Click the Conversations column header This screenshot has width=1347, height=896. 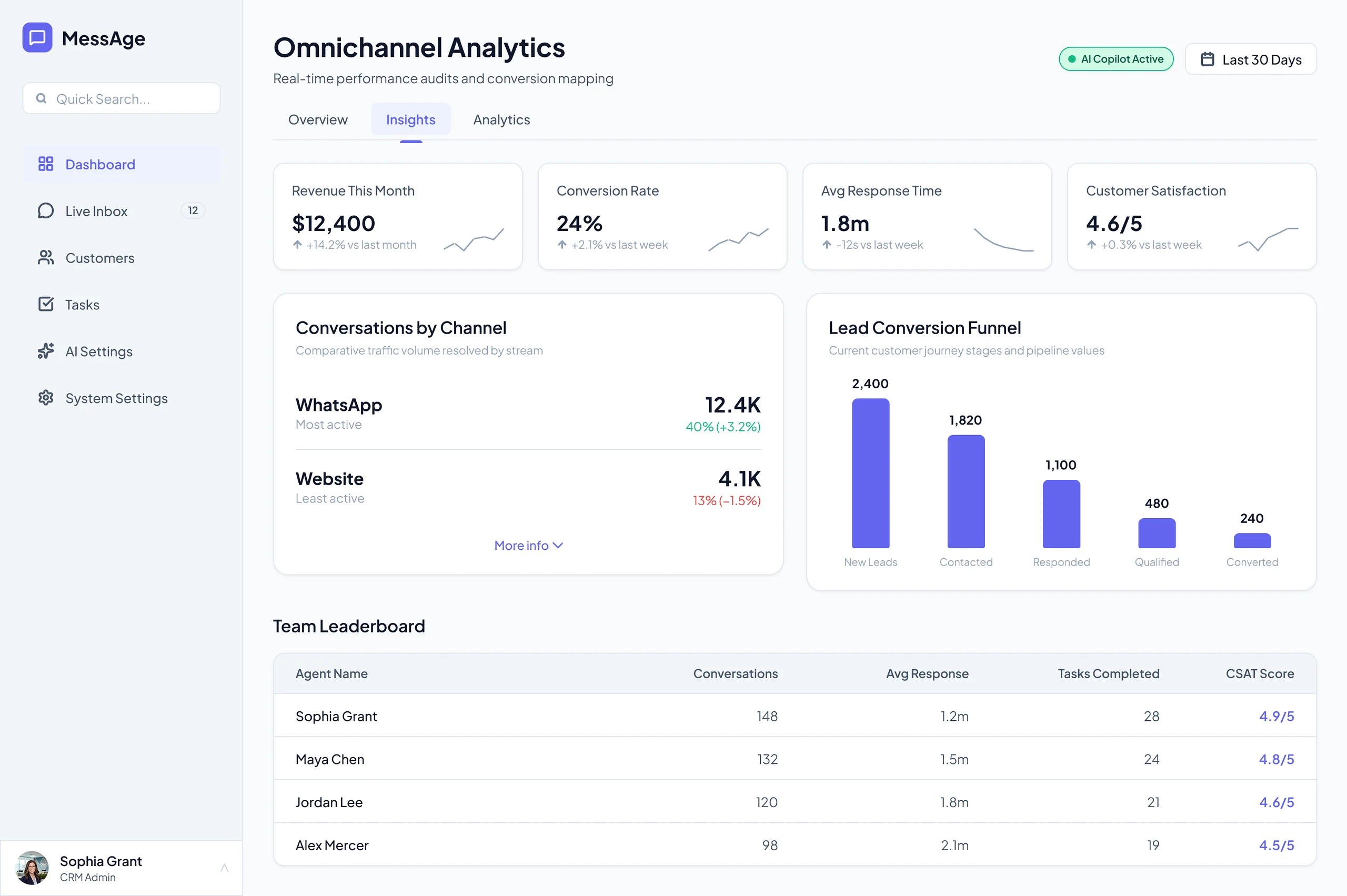pos(735,673)
